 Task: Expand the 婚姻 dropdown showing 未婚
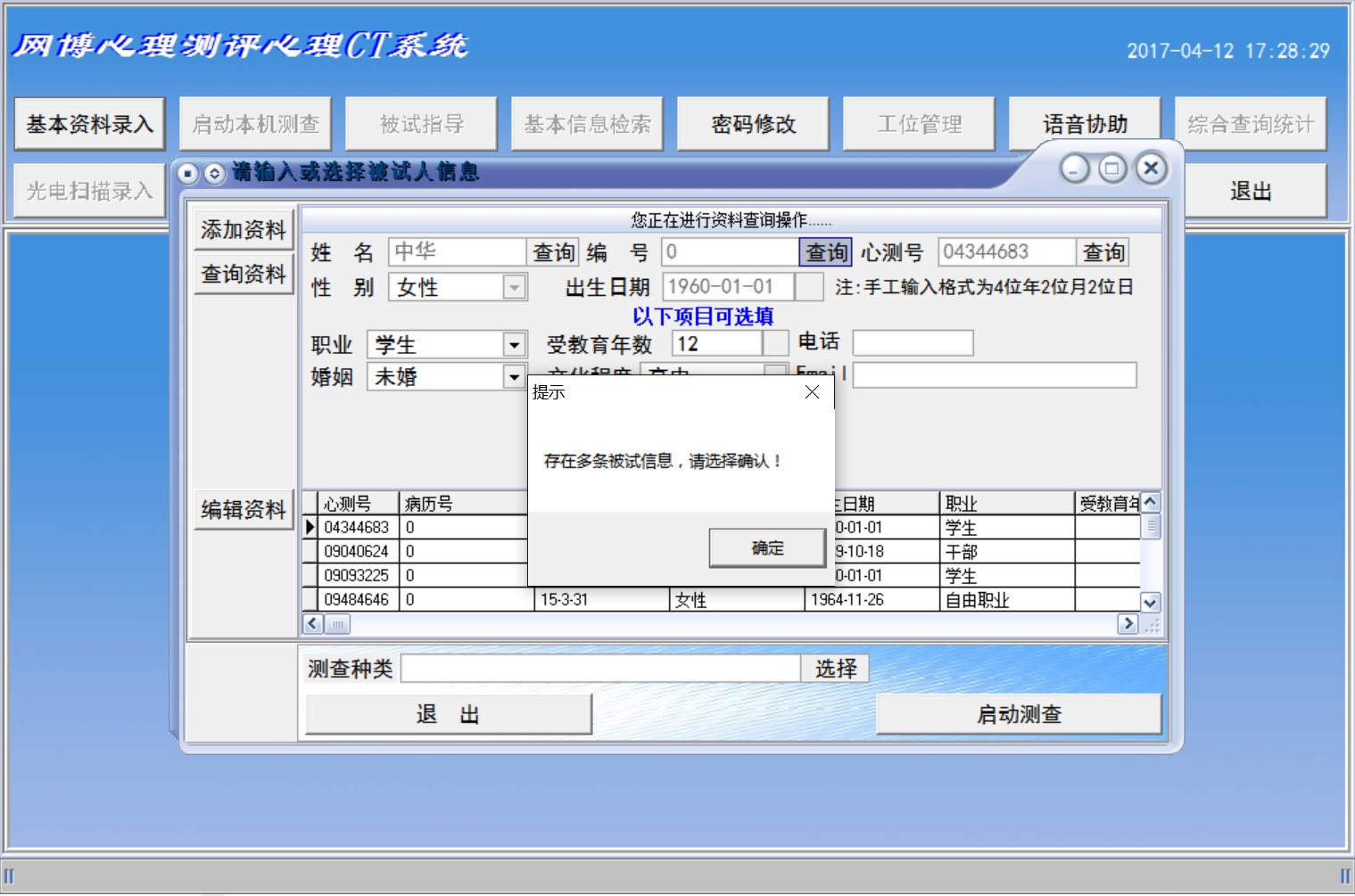click(x=514, y=377)
